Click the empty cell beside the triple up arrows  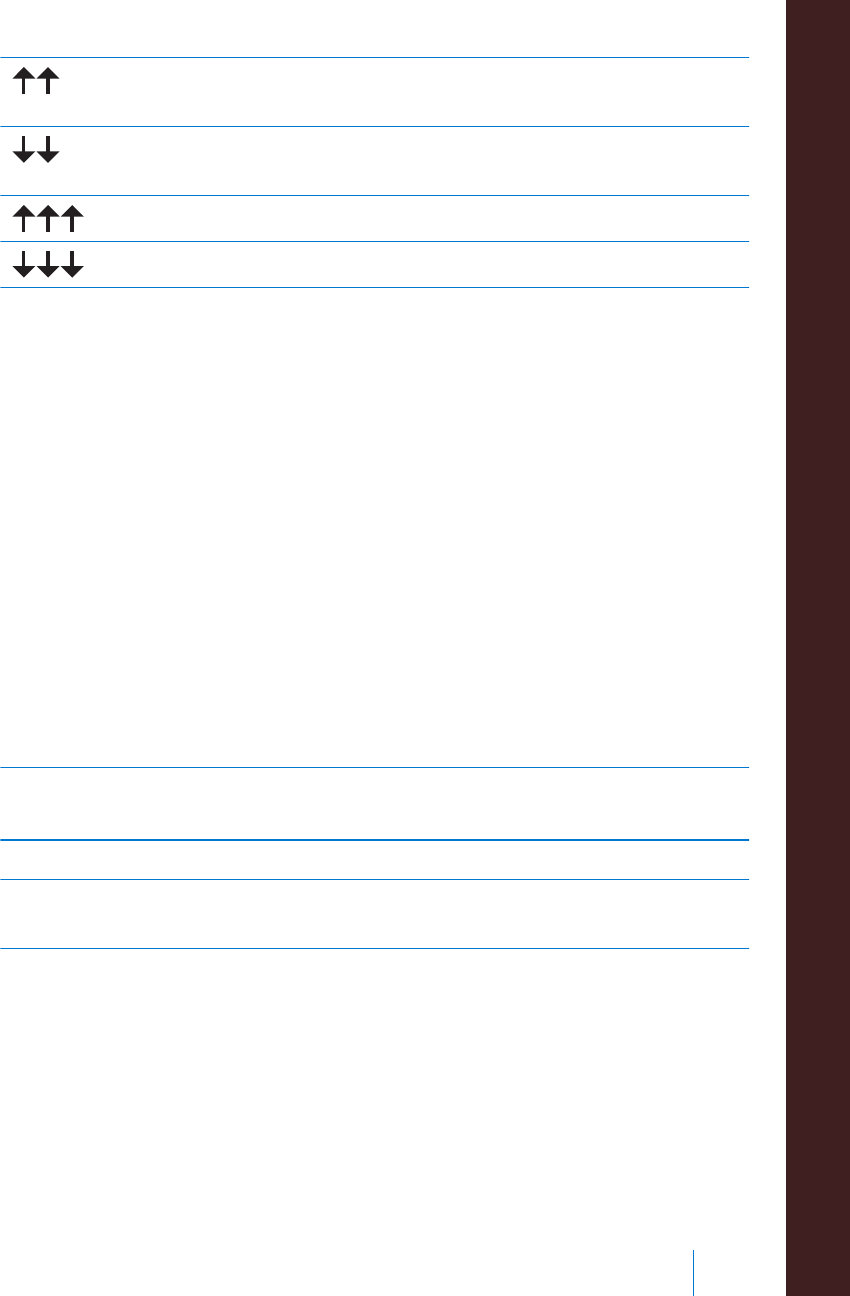point(420,218)
